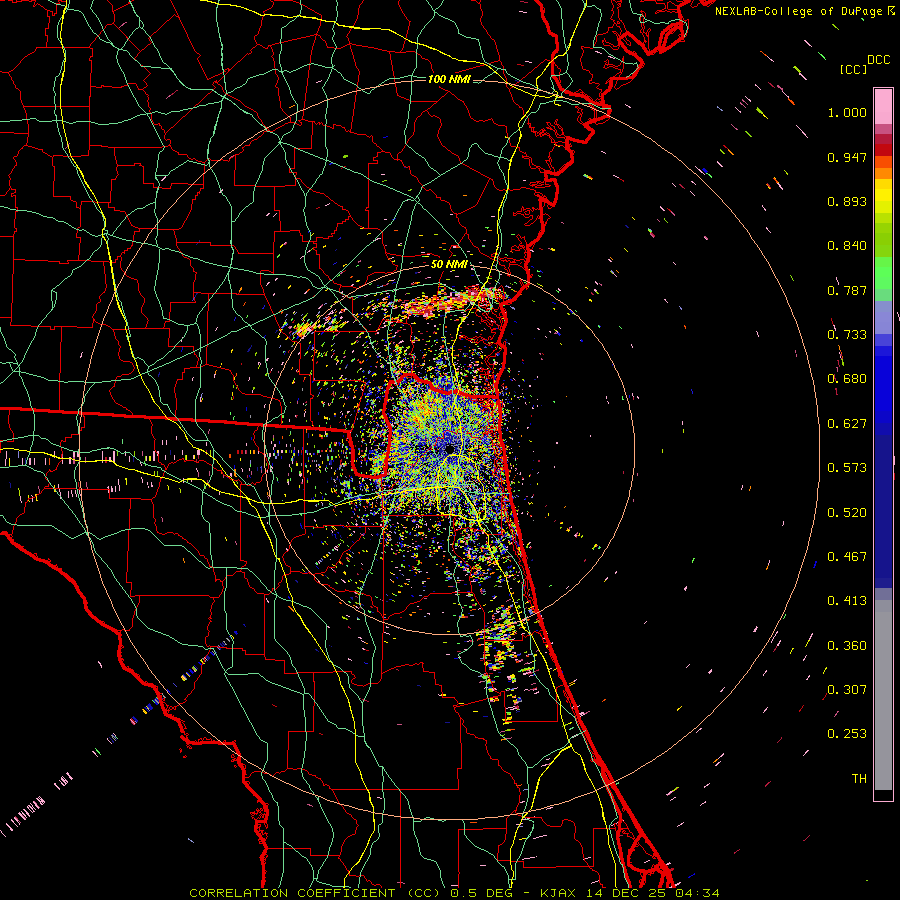Image resolution: width=900 pixels, height=900 pixels.
Task: Click the 0.253 legend value
Action: click(x=847, y=734)
